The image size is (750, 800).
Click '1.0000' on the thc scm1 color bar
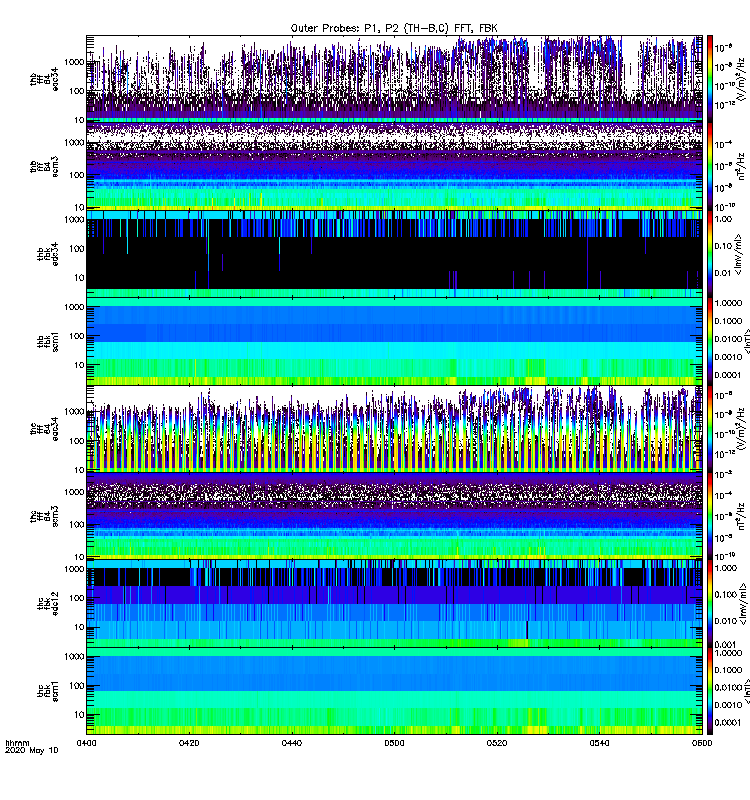(x=728, y=653)
